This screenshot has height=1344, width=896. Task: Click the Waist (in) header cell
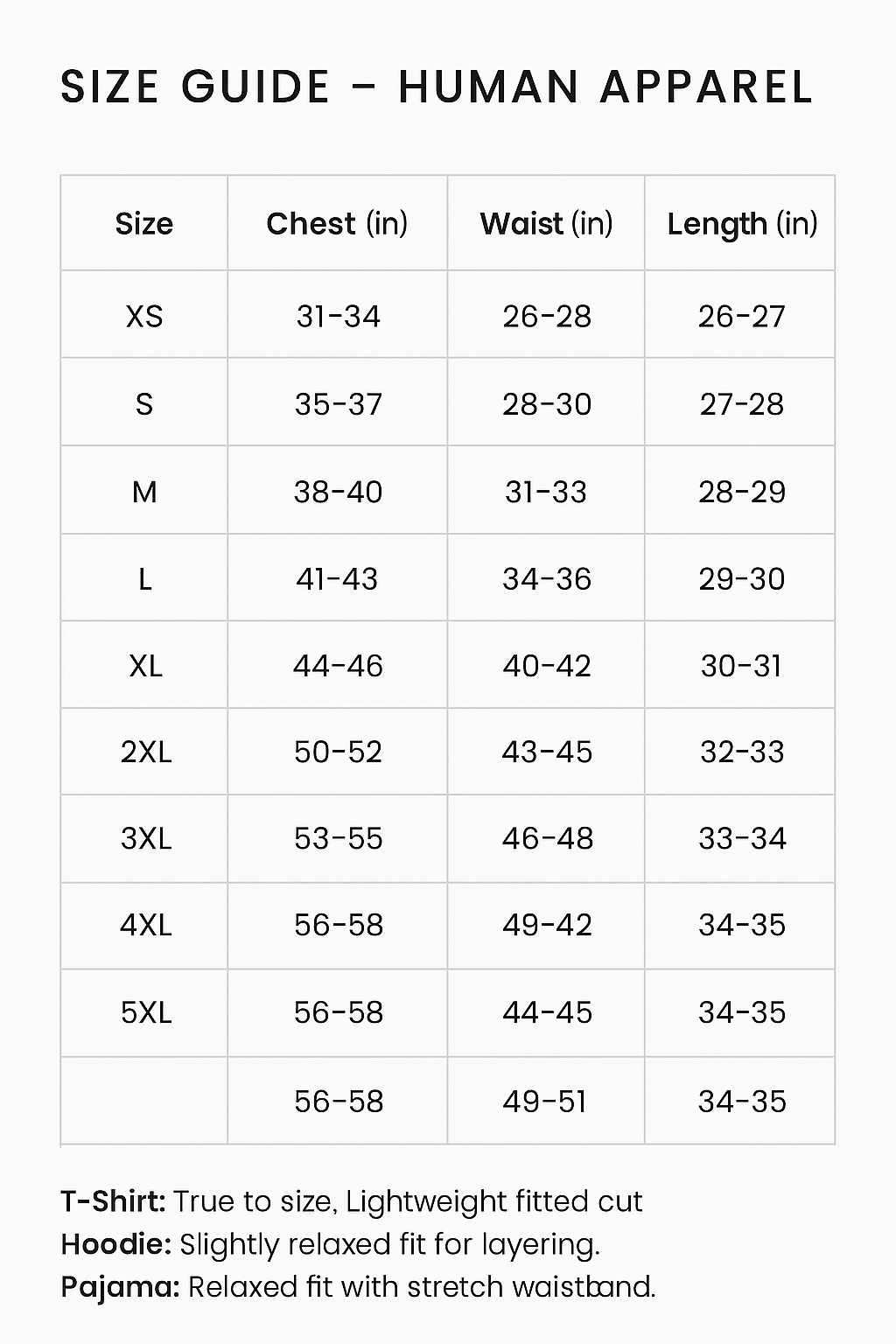[x=546, y=224]
